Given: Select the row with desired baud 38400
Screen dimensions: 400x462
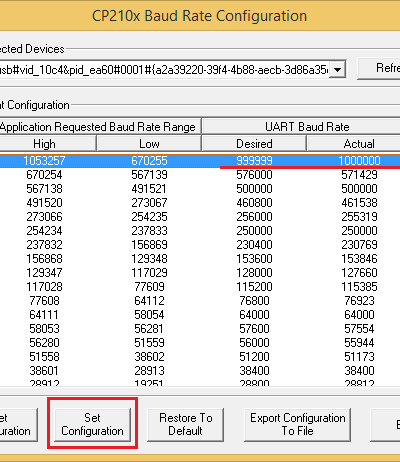Looking at the screenshot, I should pyautogui.click(x=200, y=371).
